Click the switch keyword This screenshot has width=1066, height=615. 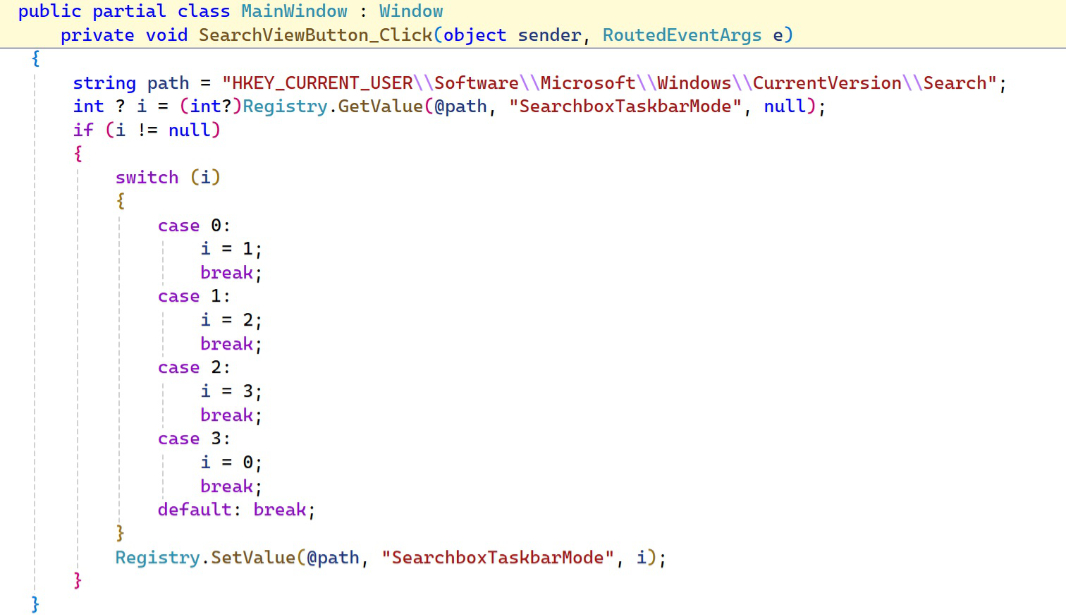(146, 178)
